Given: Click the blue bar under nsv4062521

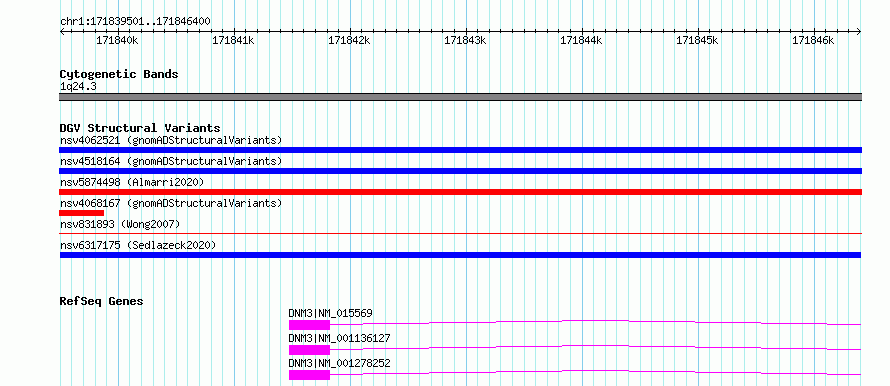Looking at the screenshot, I should (x=460, y=150).
